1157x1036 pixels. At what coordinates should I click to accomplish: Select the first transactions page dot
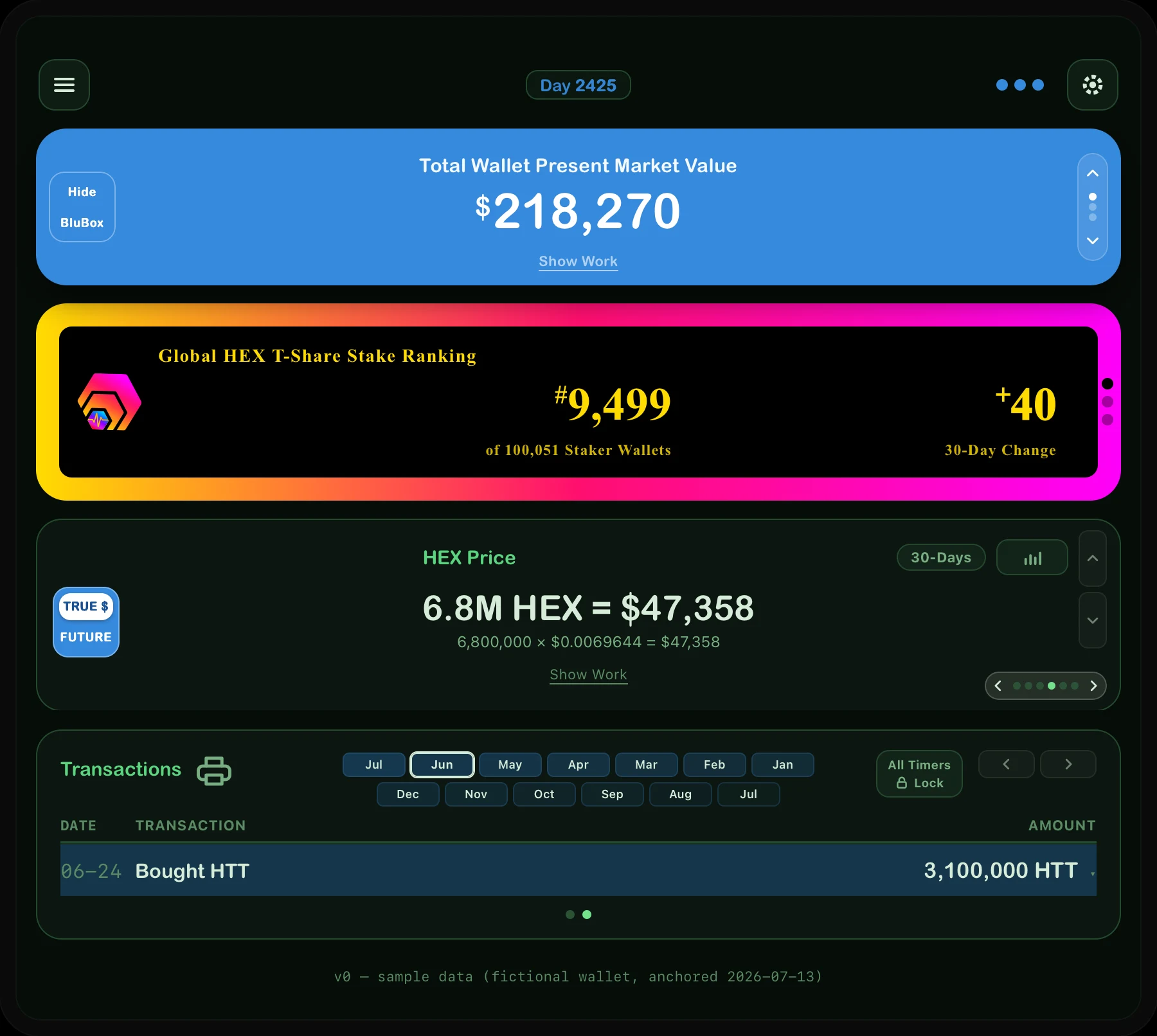(x=570, y=915)
